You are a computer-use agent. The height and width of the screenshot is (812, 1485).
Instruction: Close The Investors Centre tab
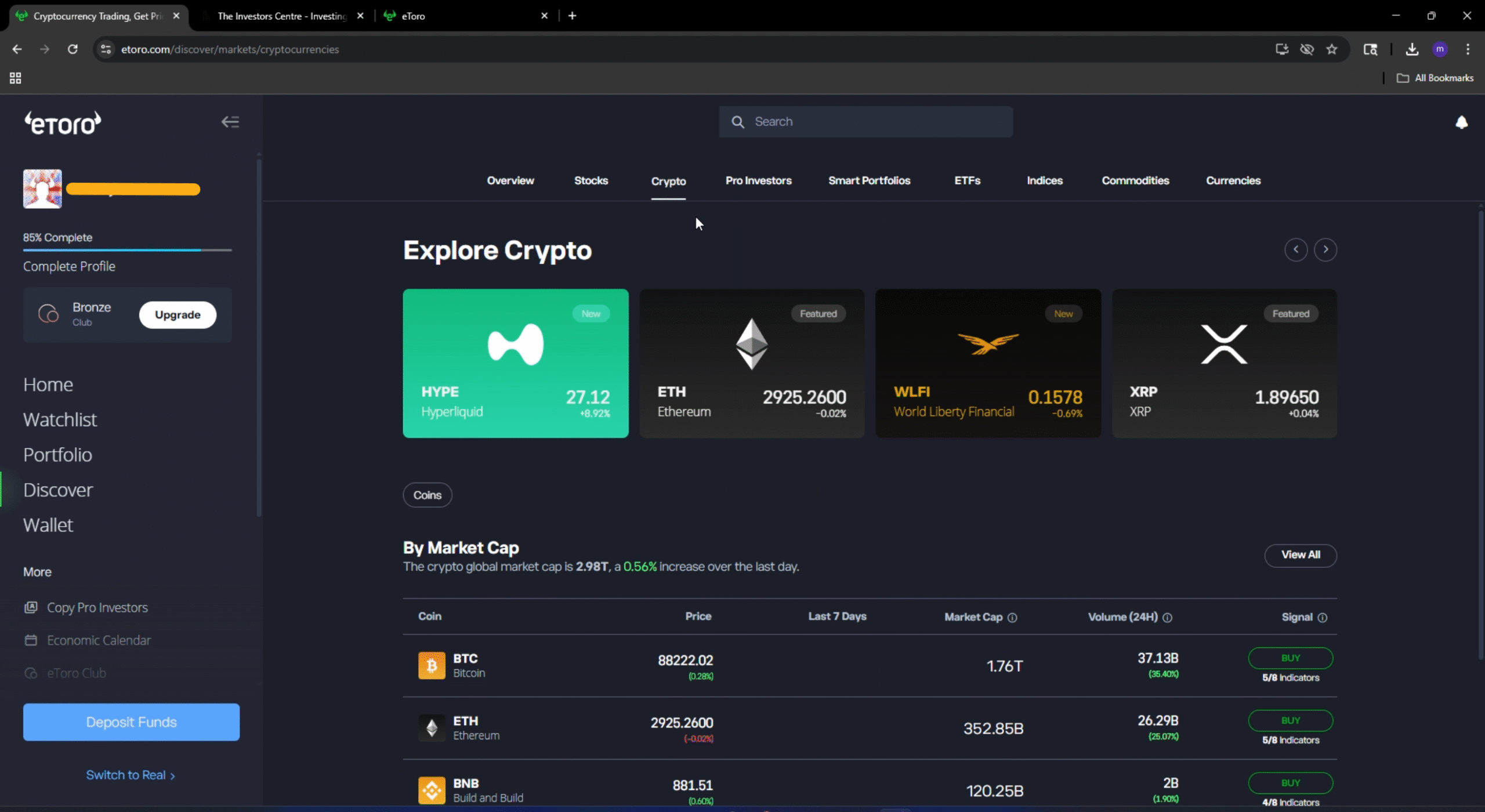pos(360,16)
